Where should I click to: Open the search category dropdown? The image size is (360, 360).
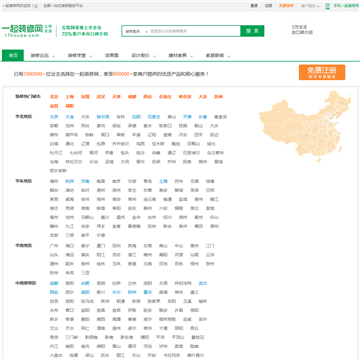(135, 31)
